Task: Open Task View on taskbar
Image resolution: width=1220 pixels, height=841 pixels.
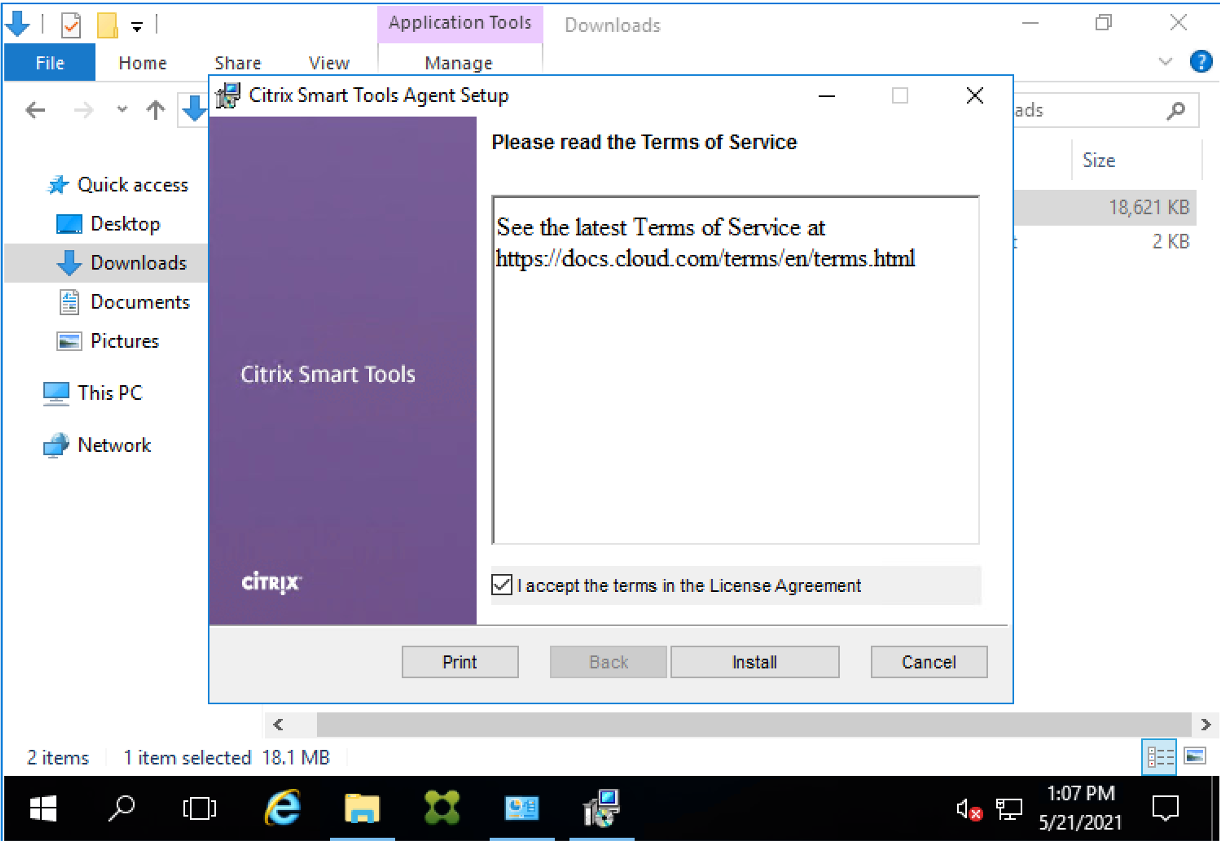Action: tap(200, 809)
